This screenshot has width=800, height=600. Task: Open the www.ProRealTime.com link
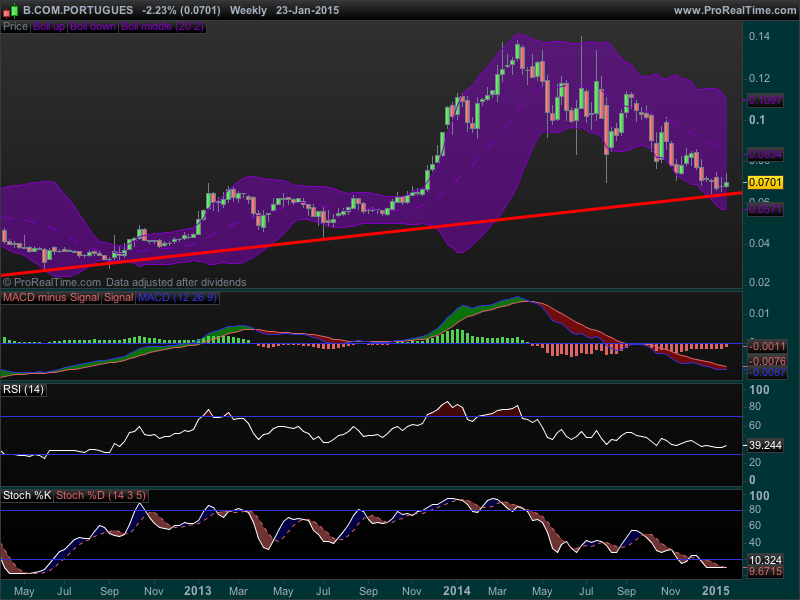[735, 10]
